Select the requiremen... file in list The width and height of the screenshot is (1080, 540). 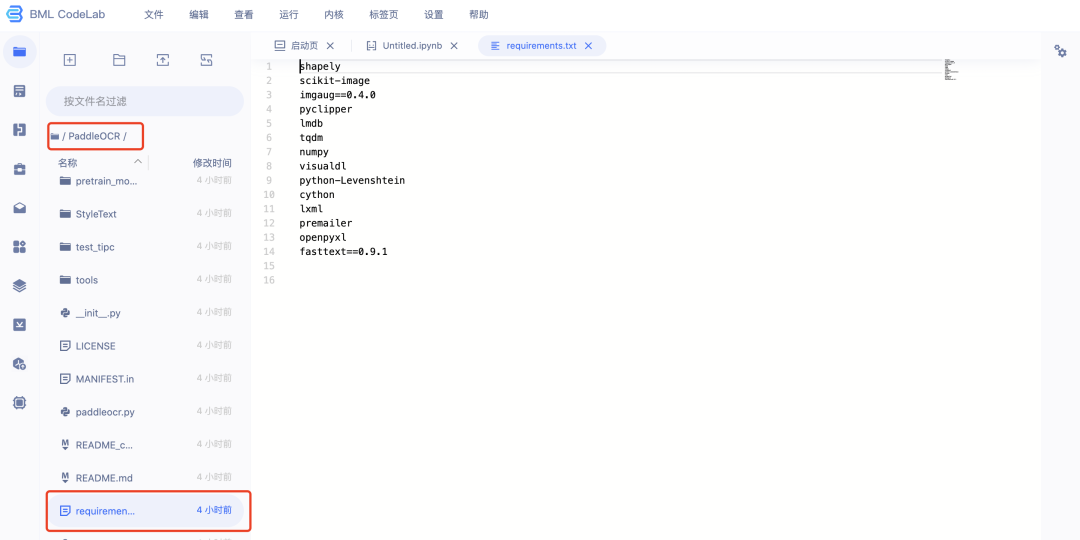(x=145, y=510)
